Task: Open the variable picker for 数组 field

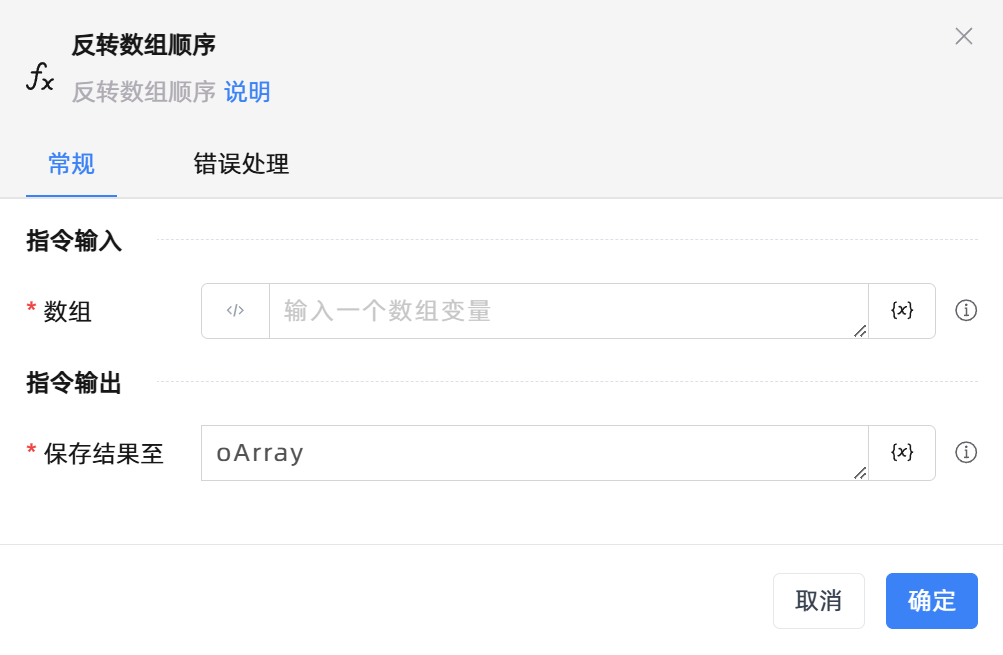Action: click(x=902, y=311)
